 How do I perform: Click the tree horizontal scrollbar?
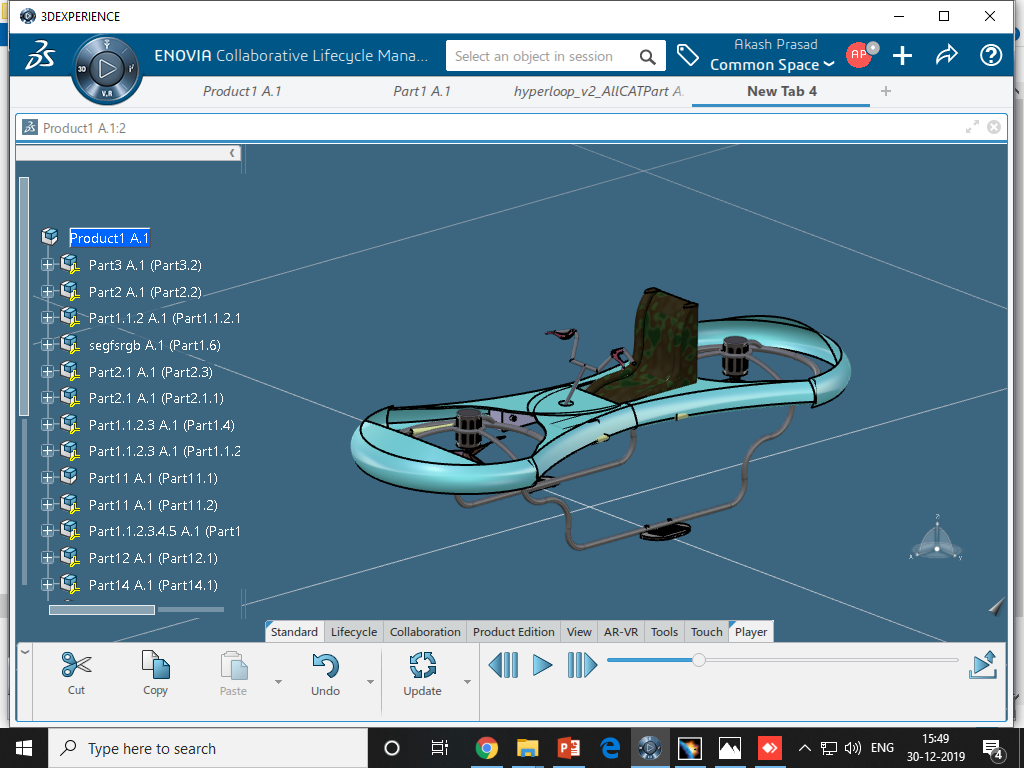(102, 610)
